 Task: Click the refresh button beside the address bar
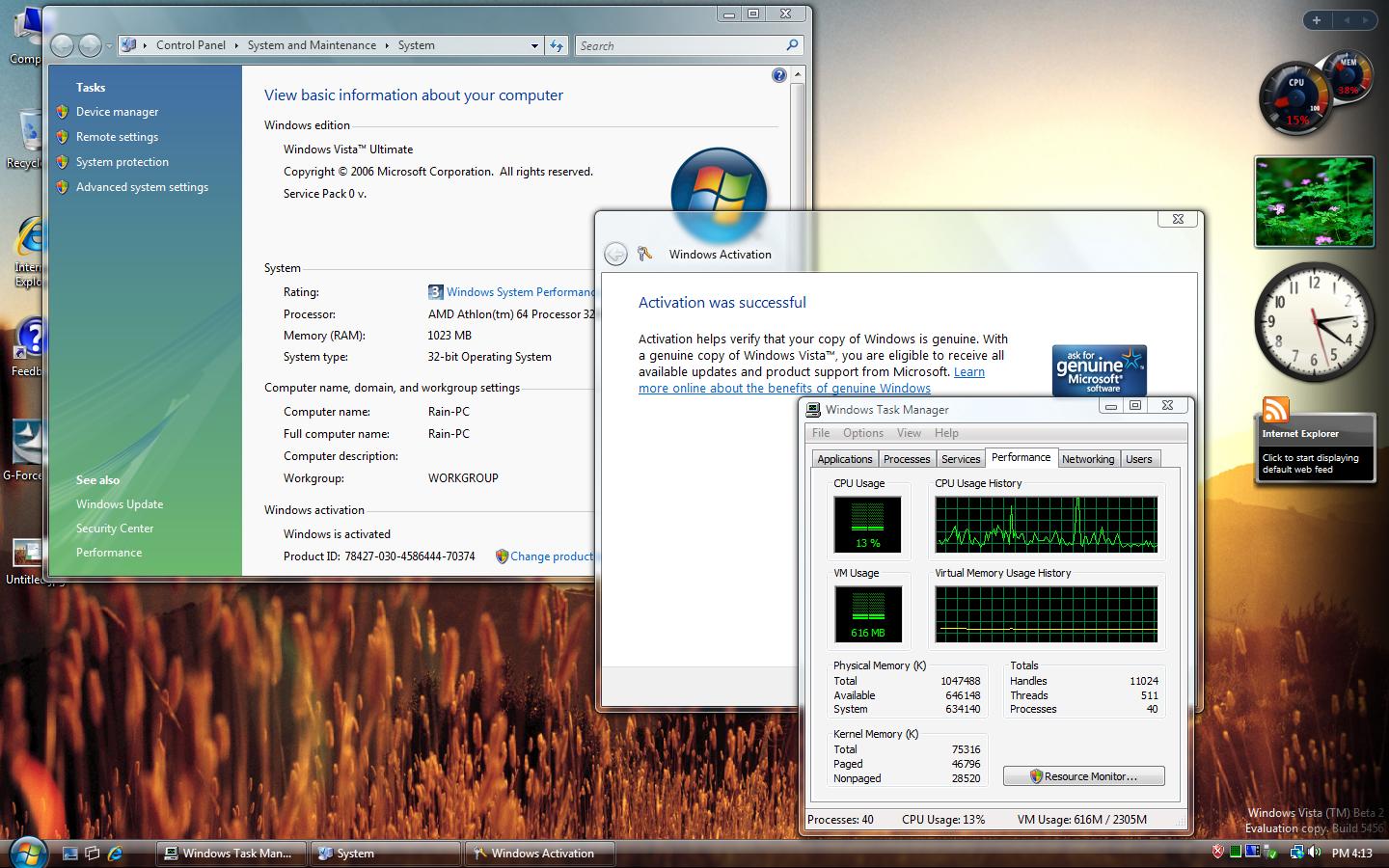click(557, 45)
